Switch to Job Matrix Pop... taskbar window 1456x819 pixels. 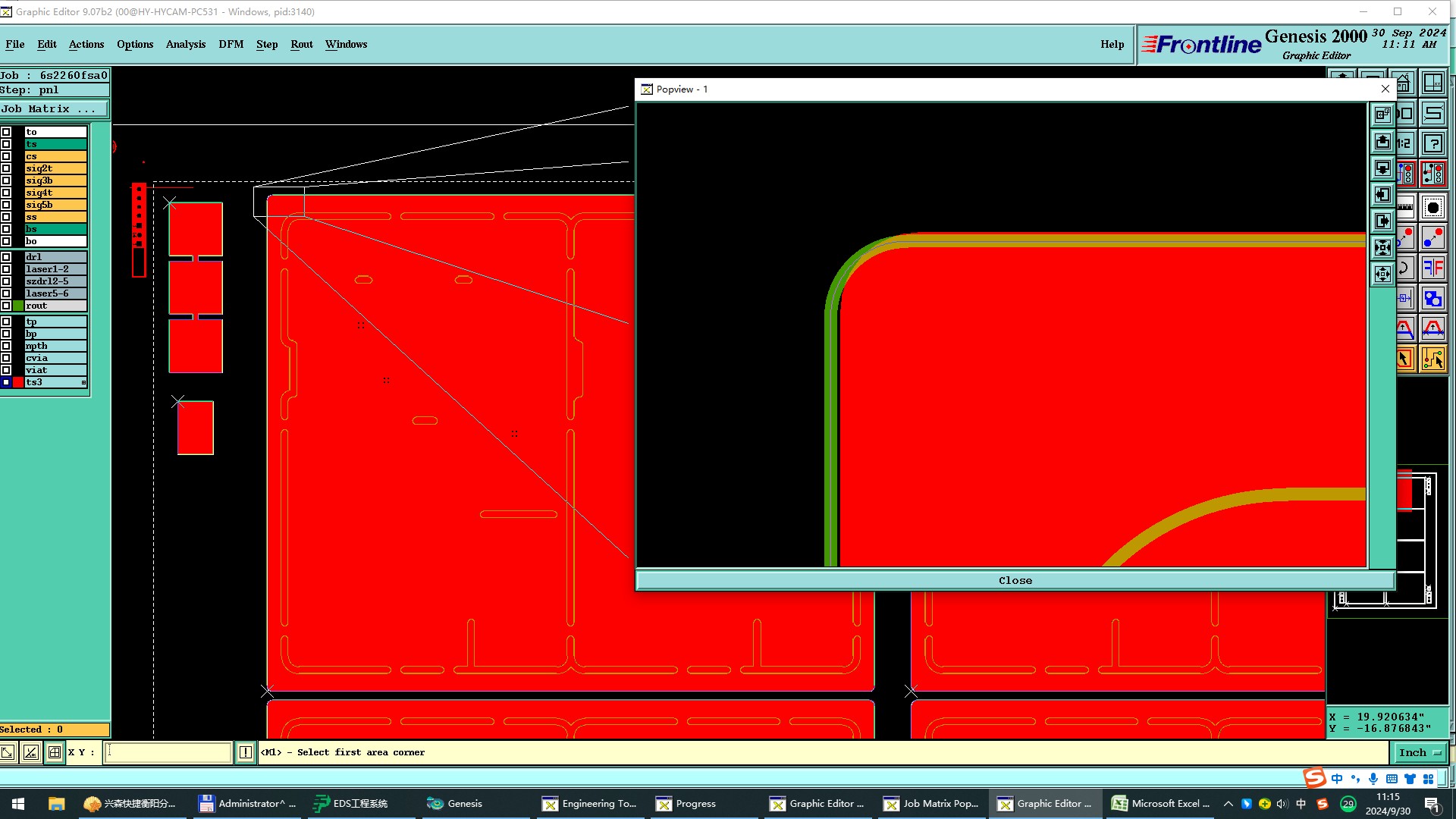tap(931, 804)
